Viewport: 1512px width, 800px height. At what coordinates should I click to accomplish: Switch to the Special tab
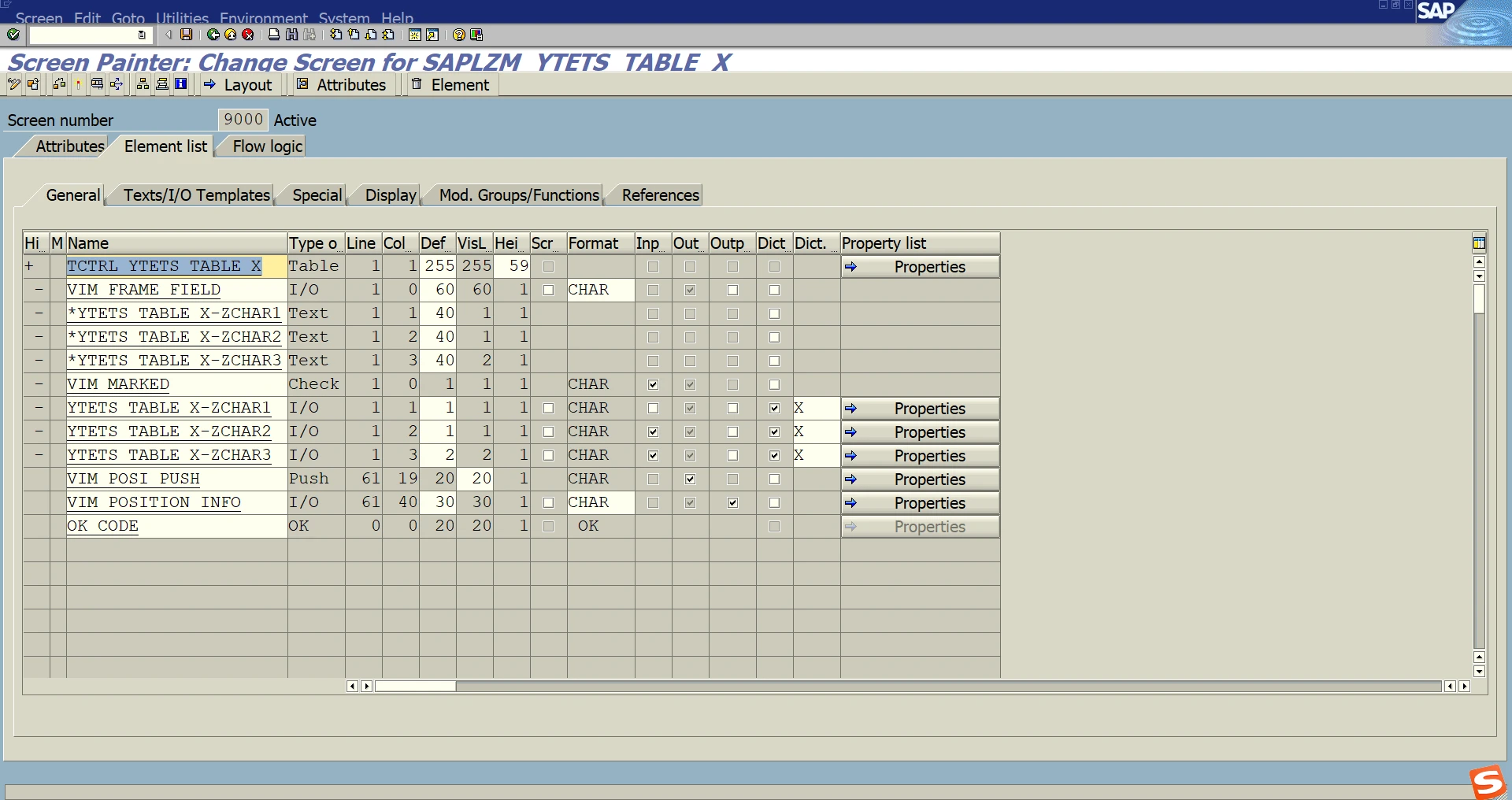317,195
